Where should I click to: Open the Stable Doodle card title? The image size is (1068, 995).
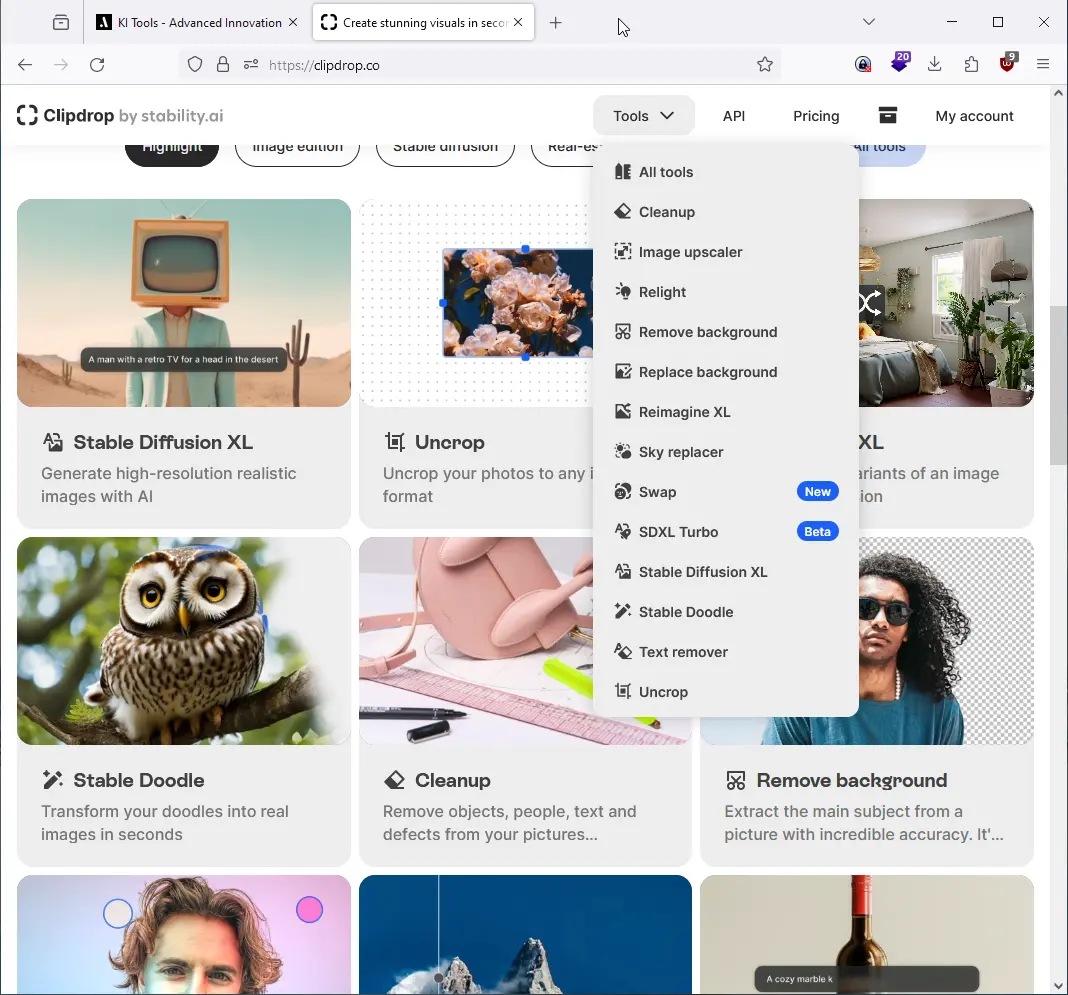138,780
